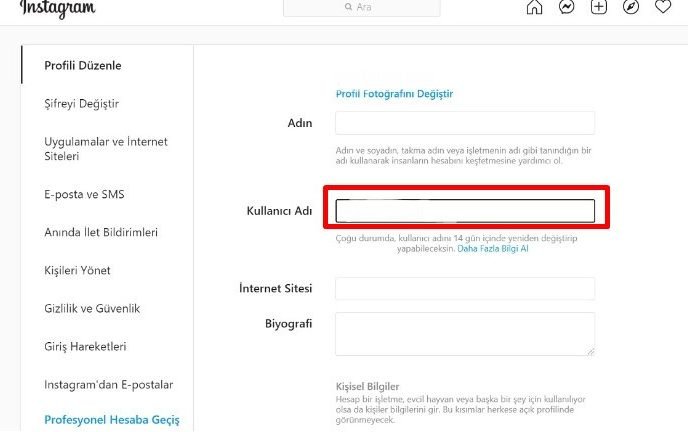Open the activity heart icon

[663, 7]
